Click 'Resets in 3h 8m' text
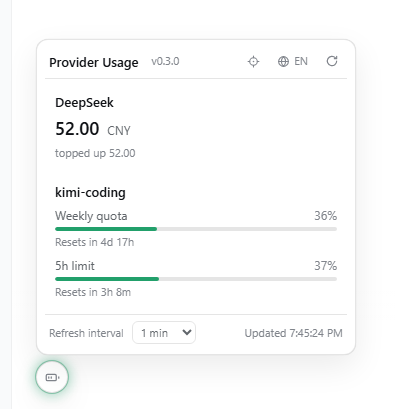 click(x=93, y=292)
